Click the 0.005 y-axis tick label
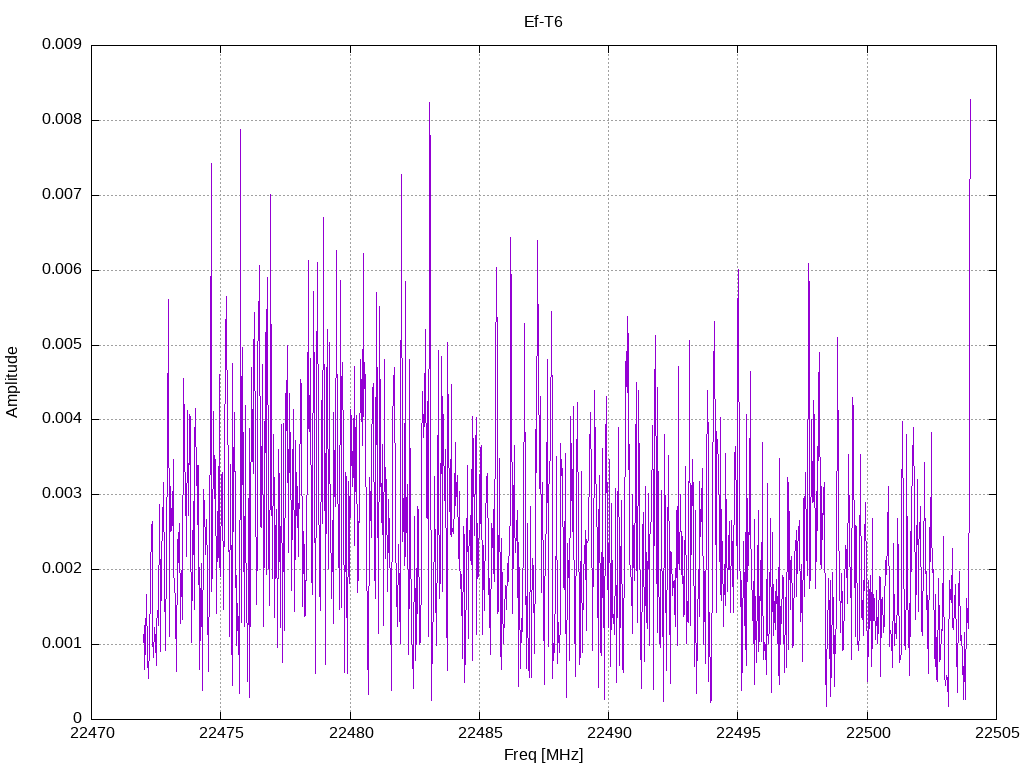The width and height of the screenshot is (1024, 768). point(62,344)
